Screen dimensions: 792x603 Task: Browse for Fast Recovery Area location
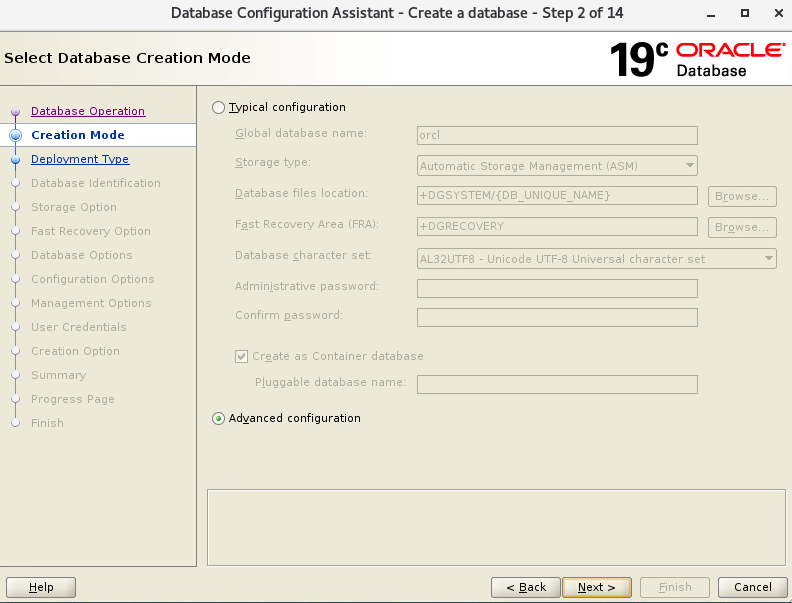(743, 228)
